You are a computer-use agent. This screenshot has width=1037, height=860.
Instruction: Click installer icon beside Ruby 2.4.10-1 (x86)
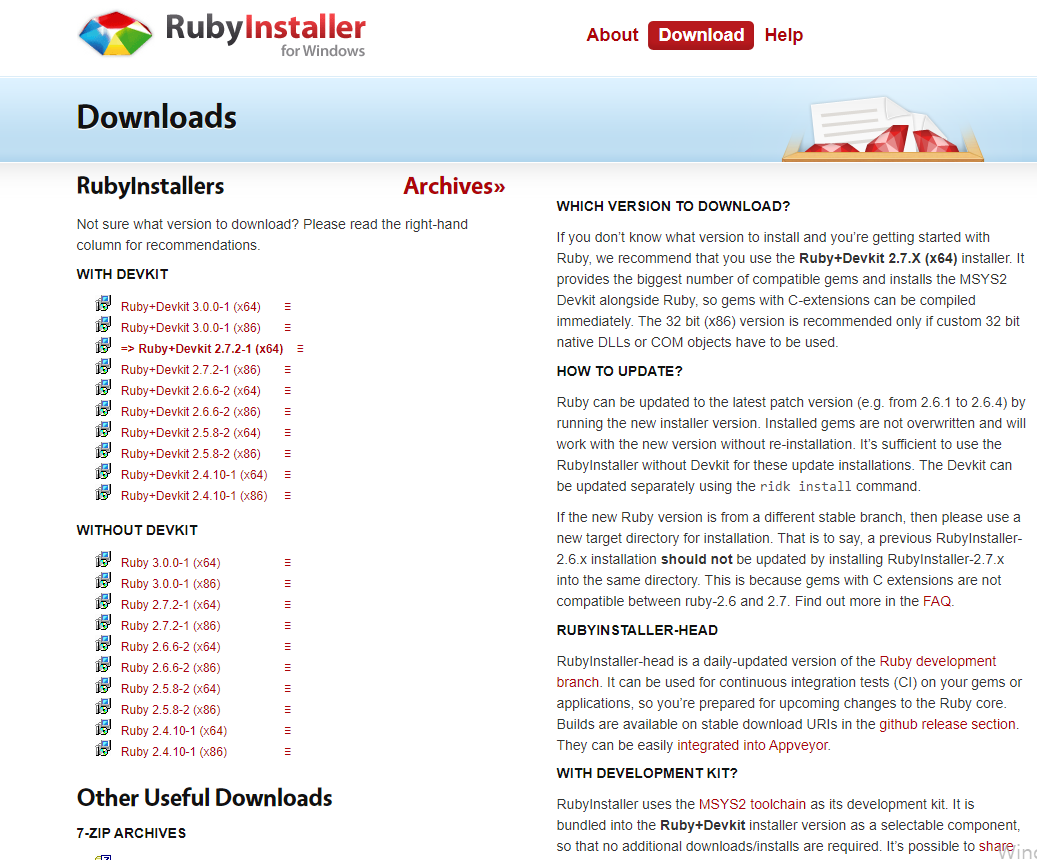pos(103,749)
